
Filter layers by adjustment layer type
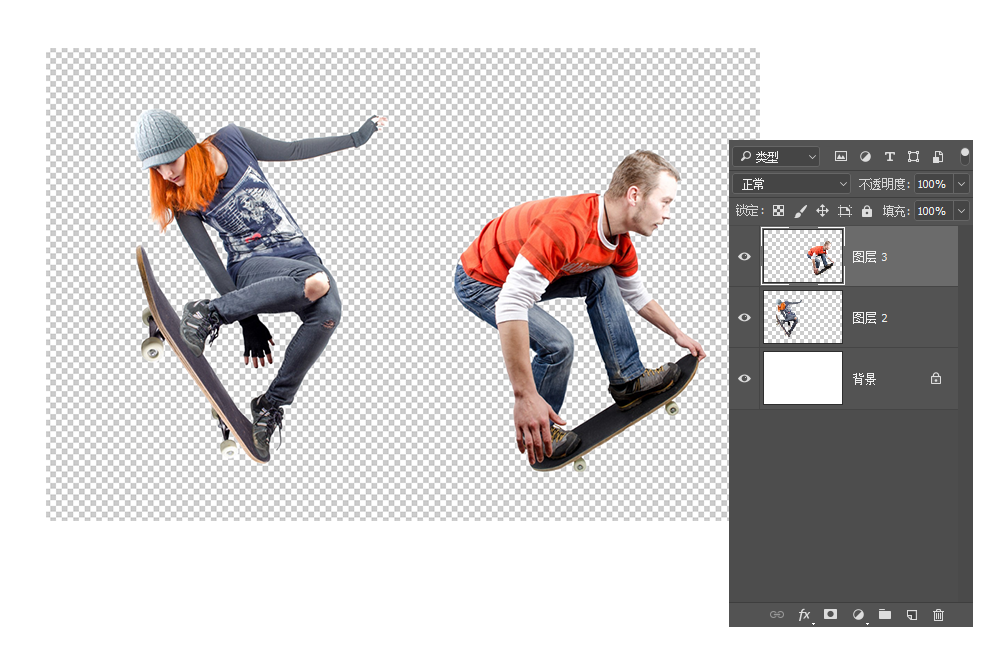[865, 157]
